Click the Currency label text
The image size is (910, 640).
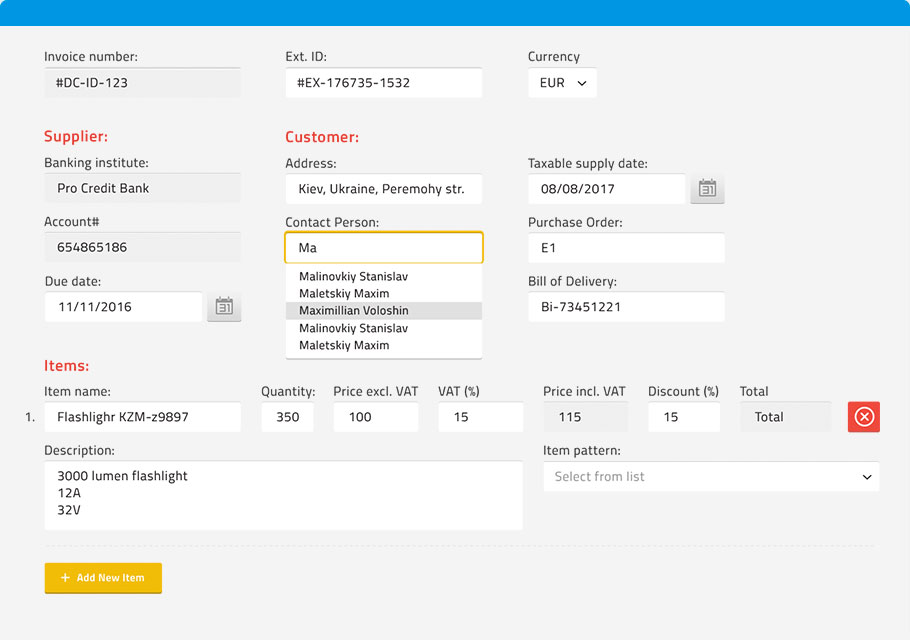554,56
